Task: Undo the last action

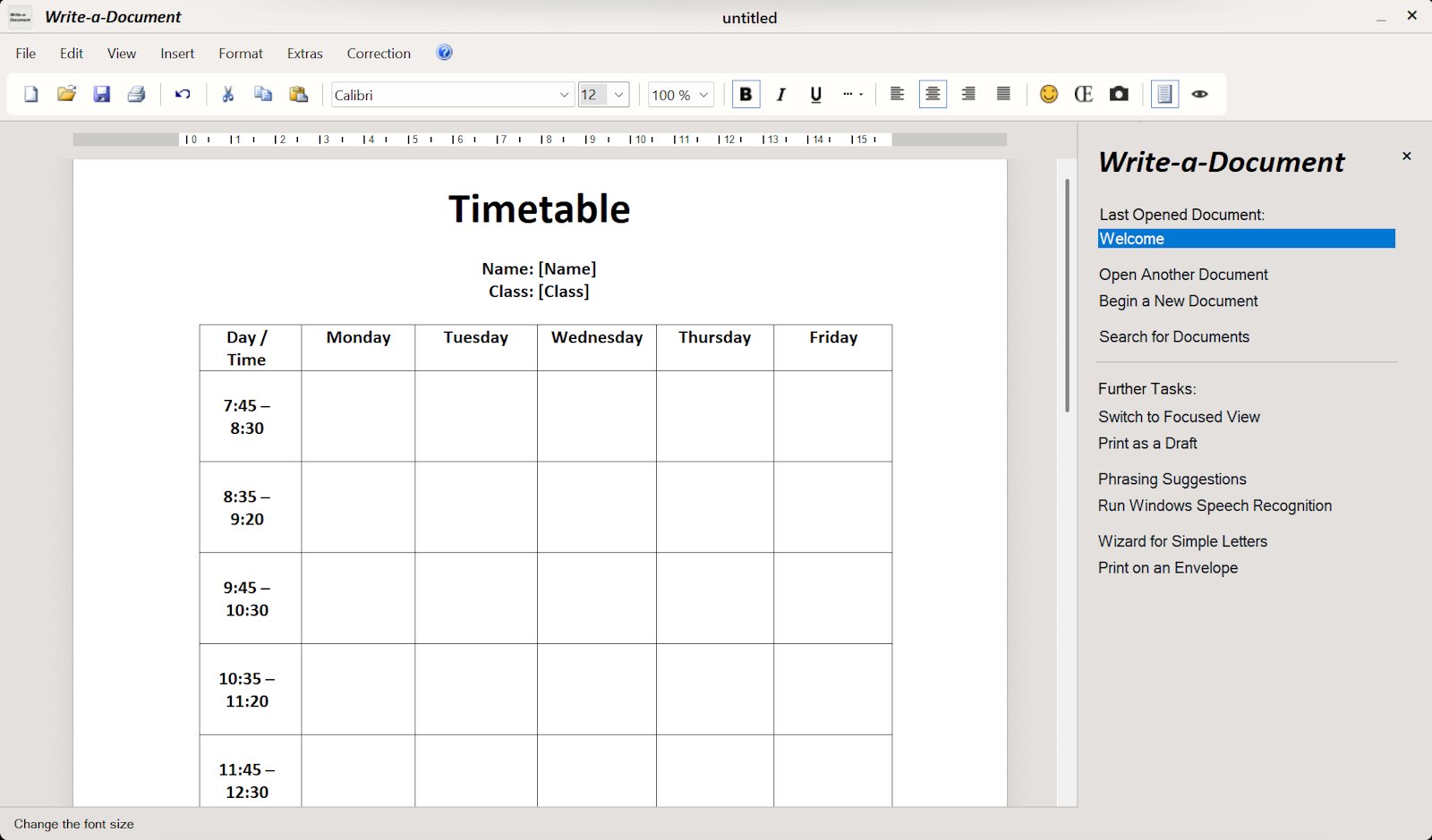Action: [183, 94]
